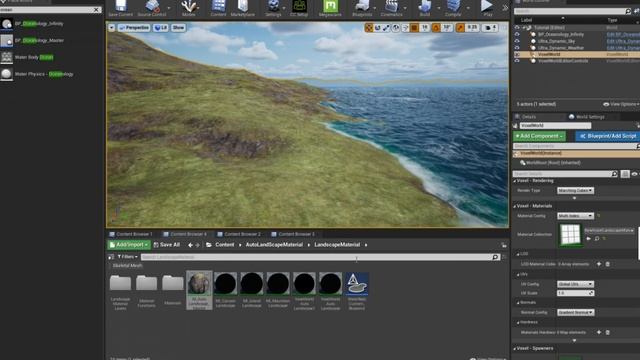The width and height of the screenshot is (640, 360).
Task: Toggle rotation snapping in viewport
Action: pyautogui.click(x=436, y=28)
